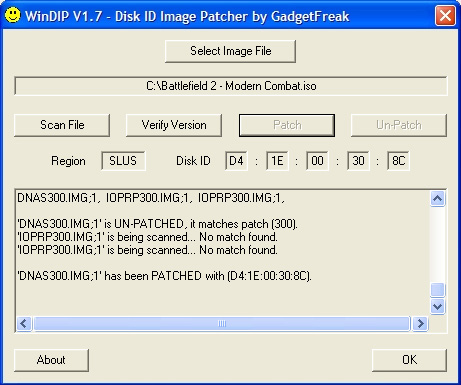Click the Disk ID field showing 1E
The width and height of the screenshot is (461, 385).
click(277, 161)
